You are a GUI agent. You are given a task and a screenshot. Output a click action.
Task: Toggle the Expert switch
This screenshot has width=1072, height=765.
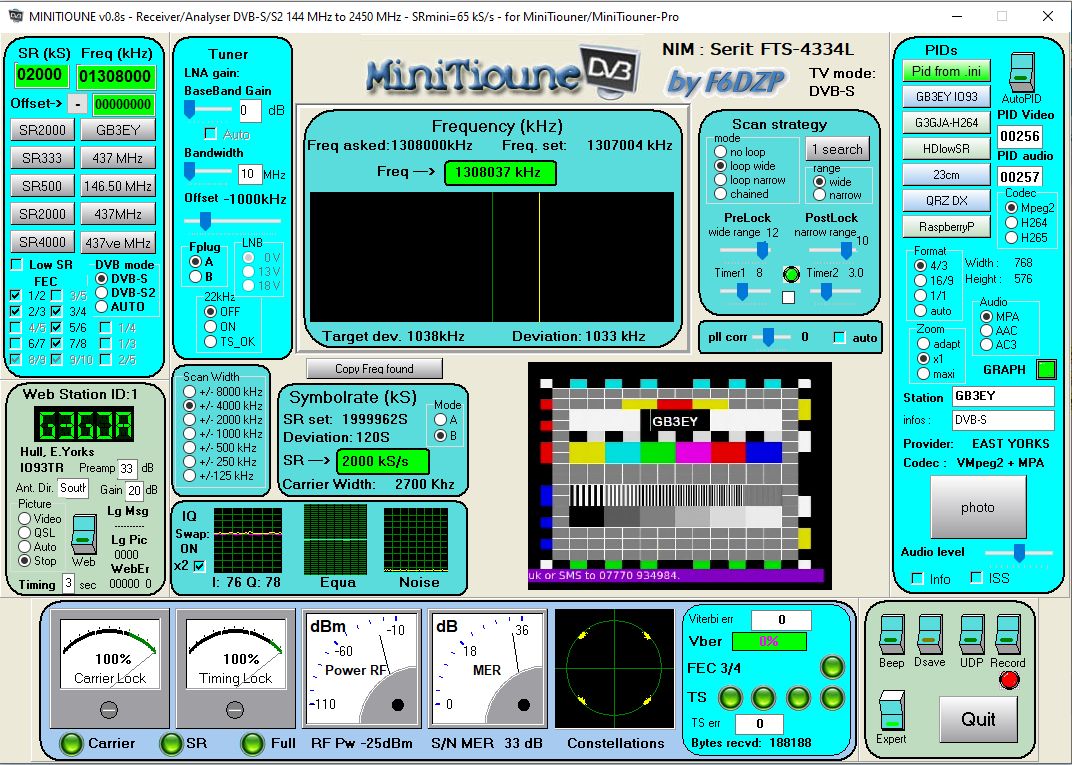pos(892,711)
